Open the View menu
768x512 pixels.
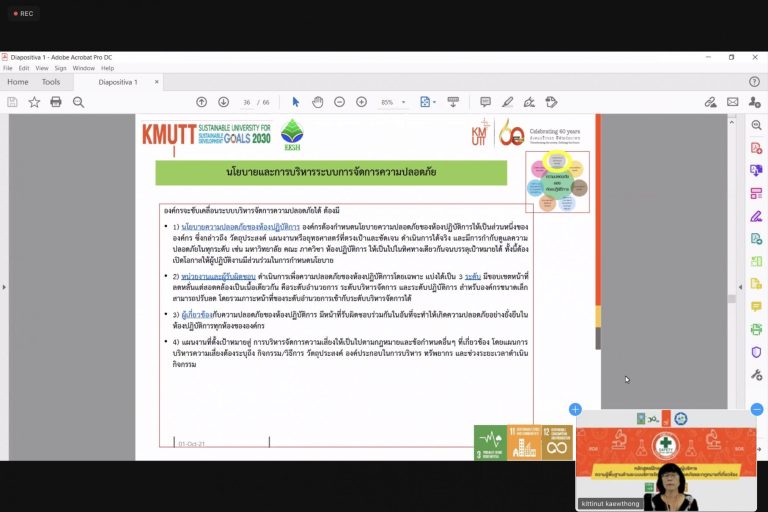point(39,68)
